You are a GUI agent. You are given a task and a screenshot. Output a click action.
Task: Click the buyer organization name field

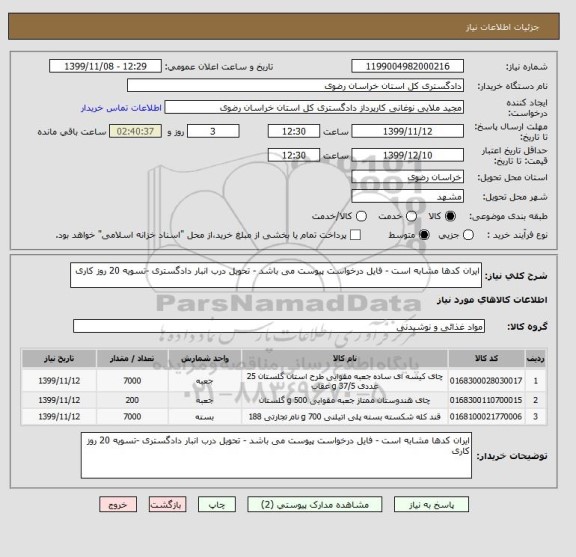[295, 86]
